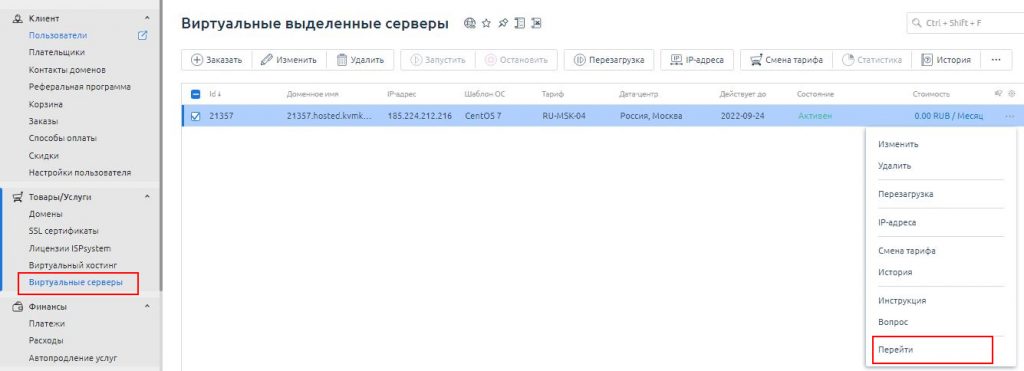Image resolution: width=1024 pixels, height=371 pixels.
Task: Open Расходы in the sidebar
Action: [46, 340]
